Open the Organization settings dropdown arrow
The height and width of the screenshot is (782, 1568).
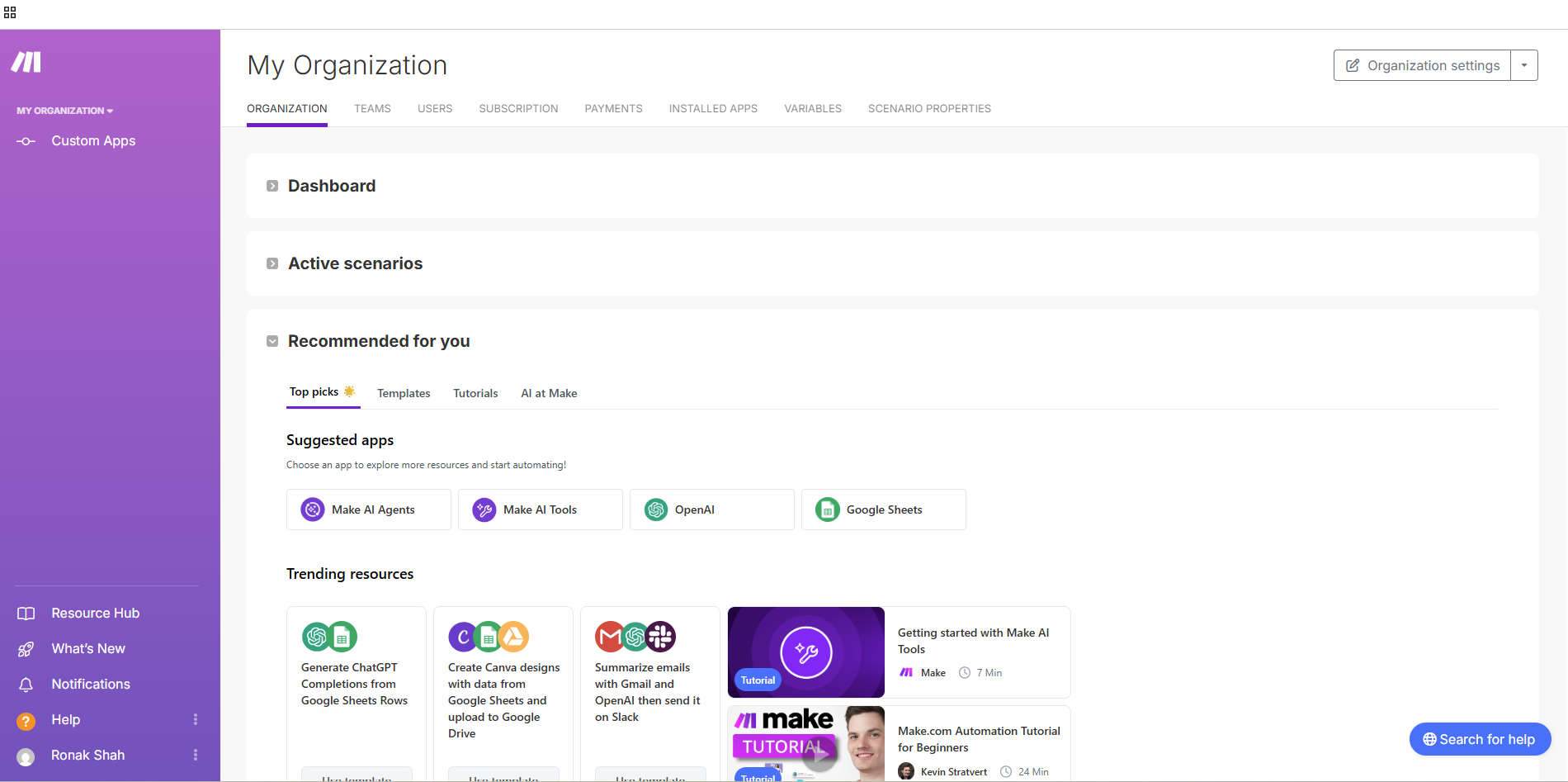pos(1524,65)
